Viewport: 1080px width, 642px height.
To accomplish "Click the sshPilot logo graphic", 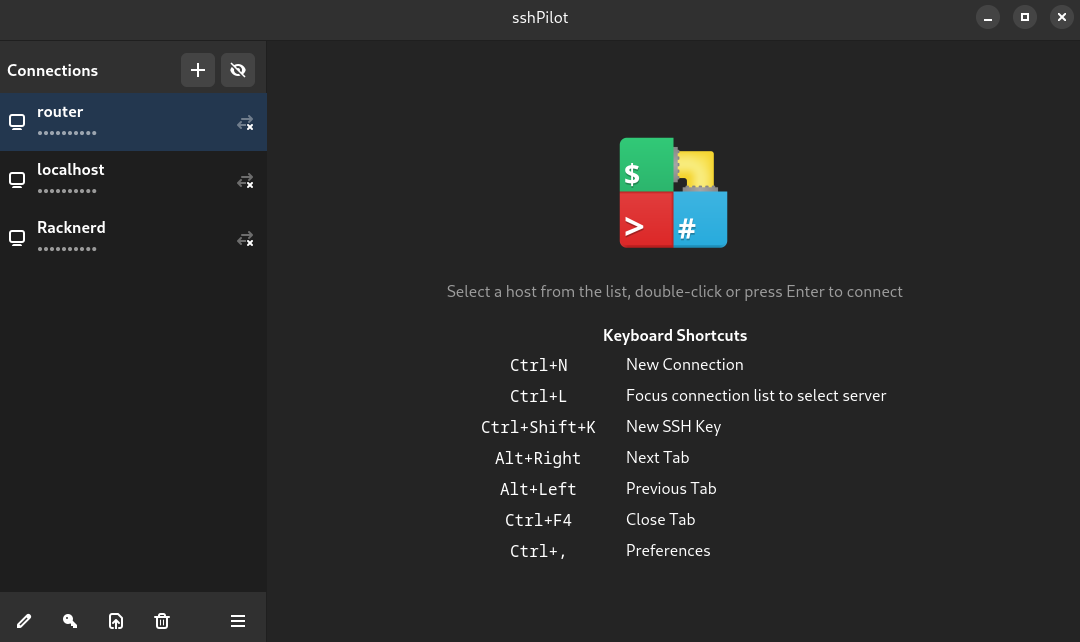I will pos(673,193).
